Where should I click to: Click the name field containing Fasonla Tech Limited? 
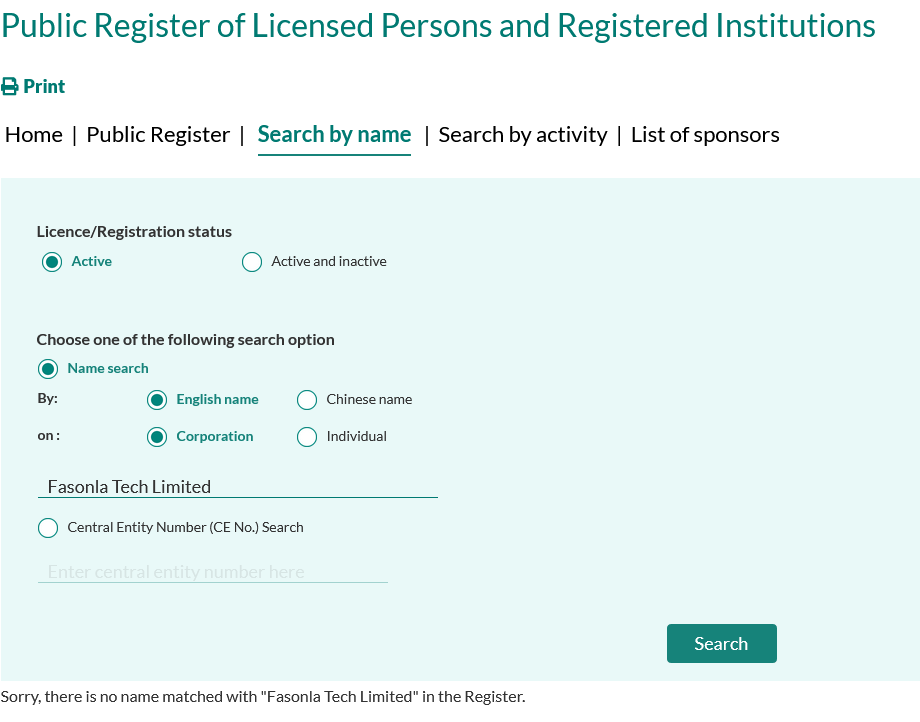238,487
